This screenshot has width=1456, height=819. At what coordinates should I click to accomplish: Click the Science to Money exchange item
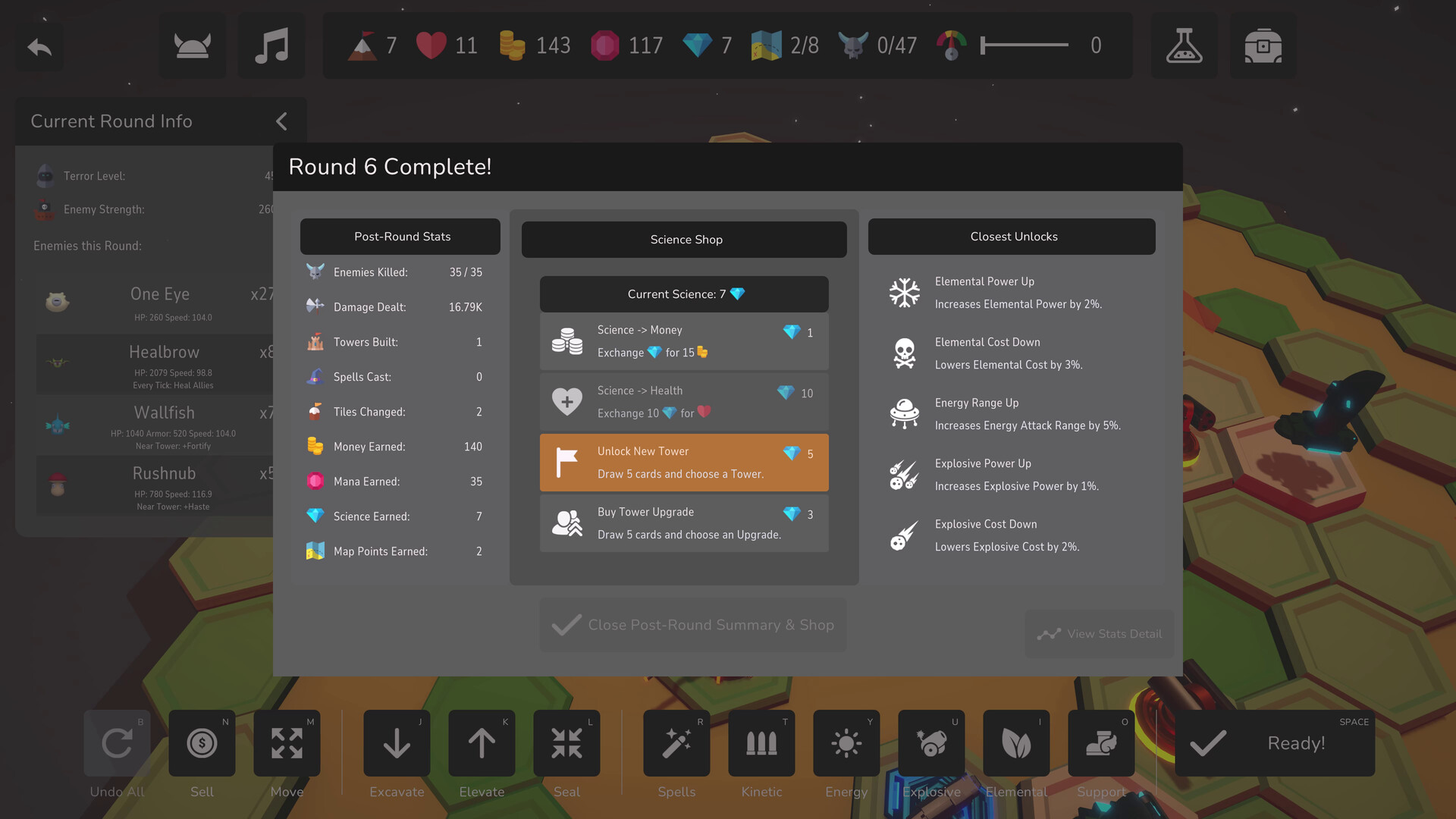pyautogui.click(x=684, y=341)
